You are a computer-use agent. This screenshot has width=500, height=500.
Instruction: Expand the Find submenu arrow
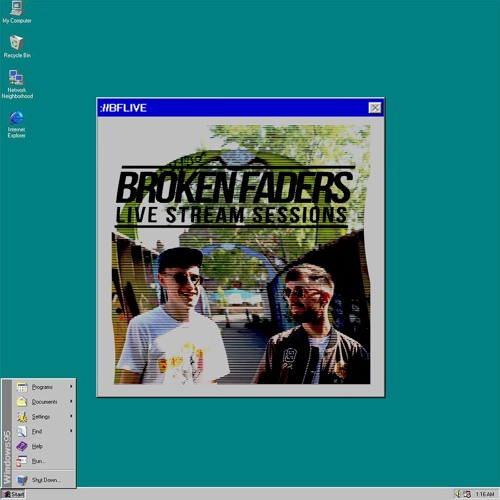click(71, 431)
